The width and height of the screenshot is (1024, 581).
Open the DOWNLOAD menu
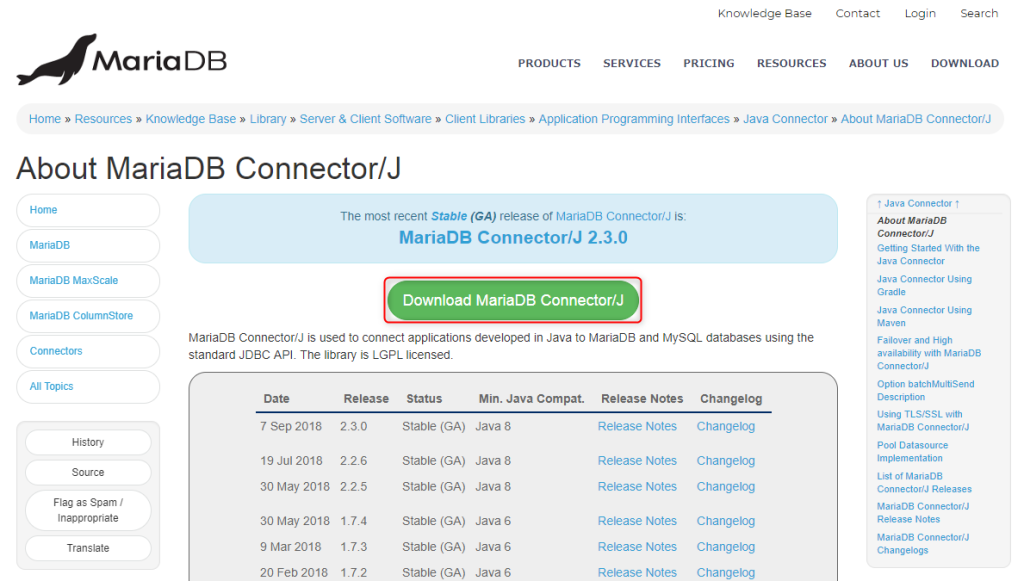click(x=965, y=63)
